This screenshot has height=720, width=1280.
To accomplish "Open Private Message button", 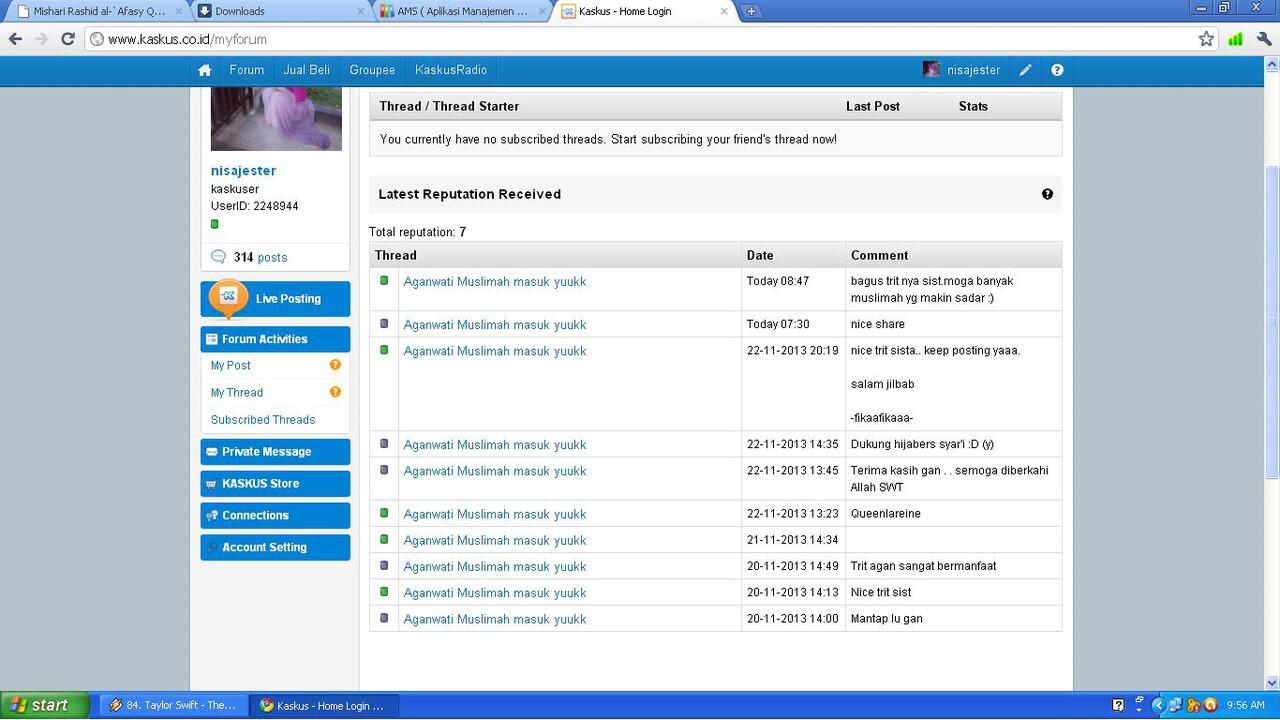I will click(x=275, y=452).
